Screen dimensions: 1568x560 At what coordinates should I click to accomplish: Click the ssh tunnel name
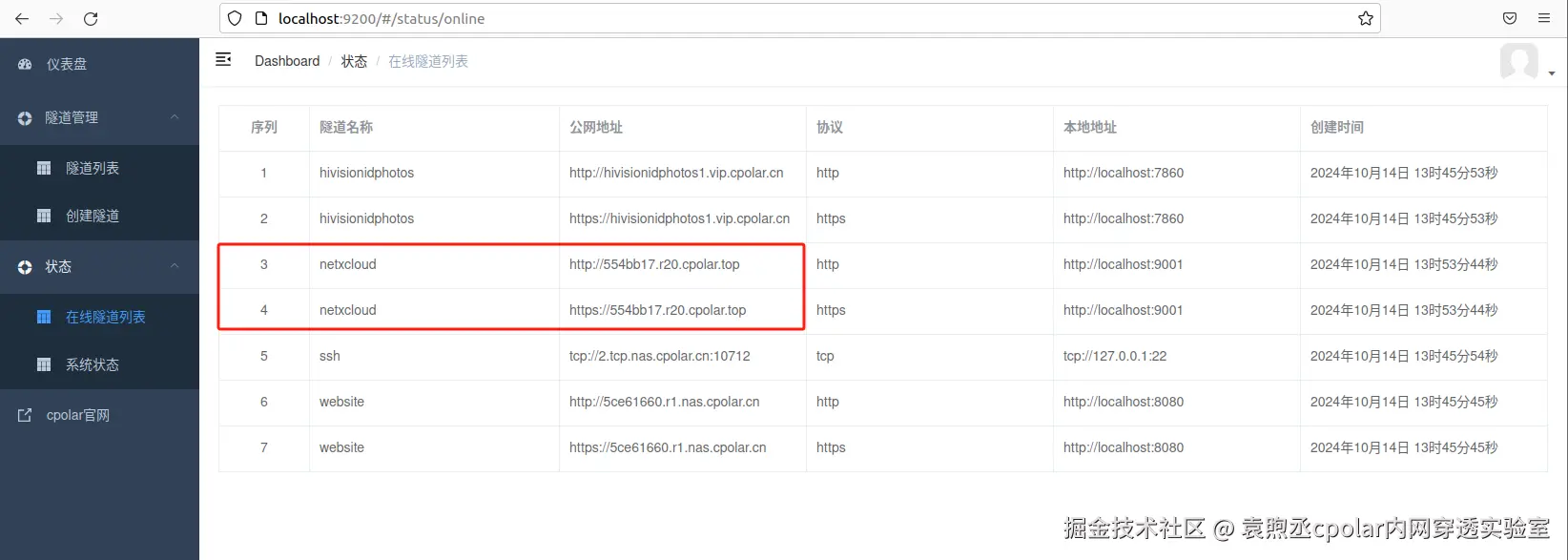point(330,356)
